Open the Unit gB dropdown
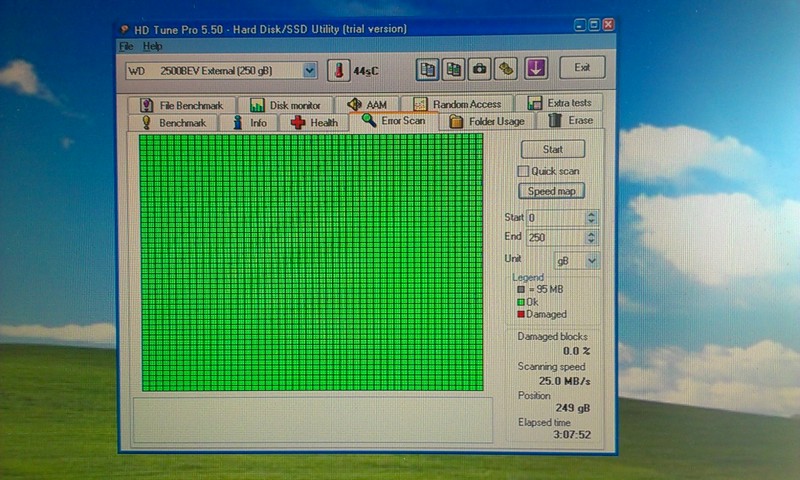The height and width of the screenshot is (480, 800). 591,261
